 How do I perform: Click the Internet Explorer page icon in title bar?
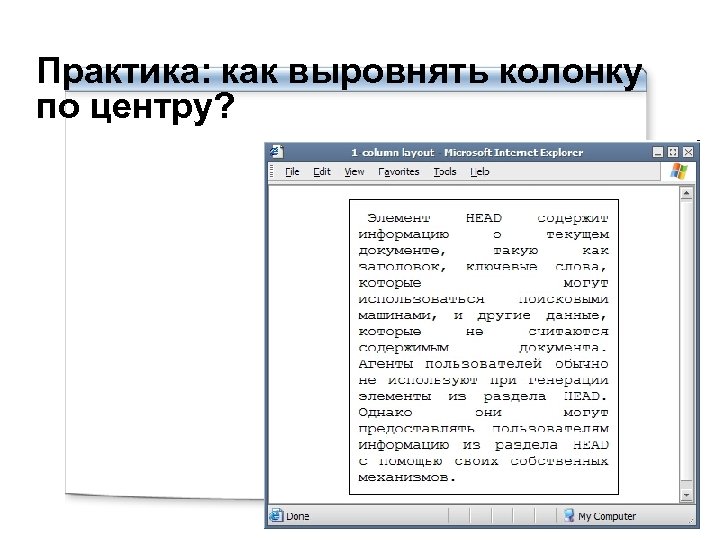click(277, 152)
